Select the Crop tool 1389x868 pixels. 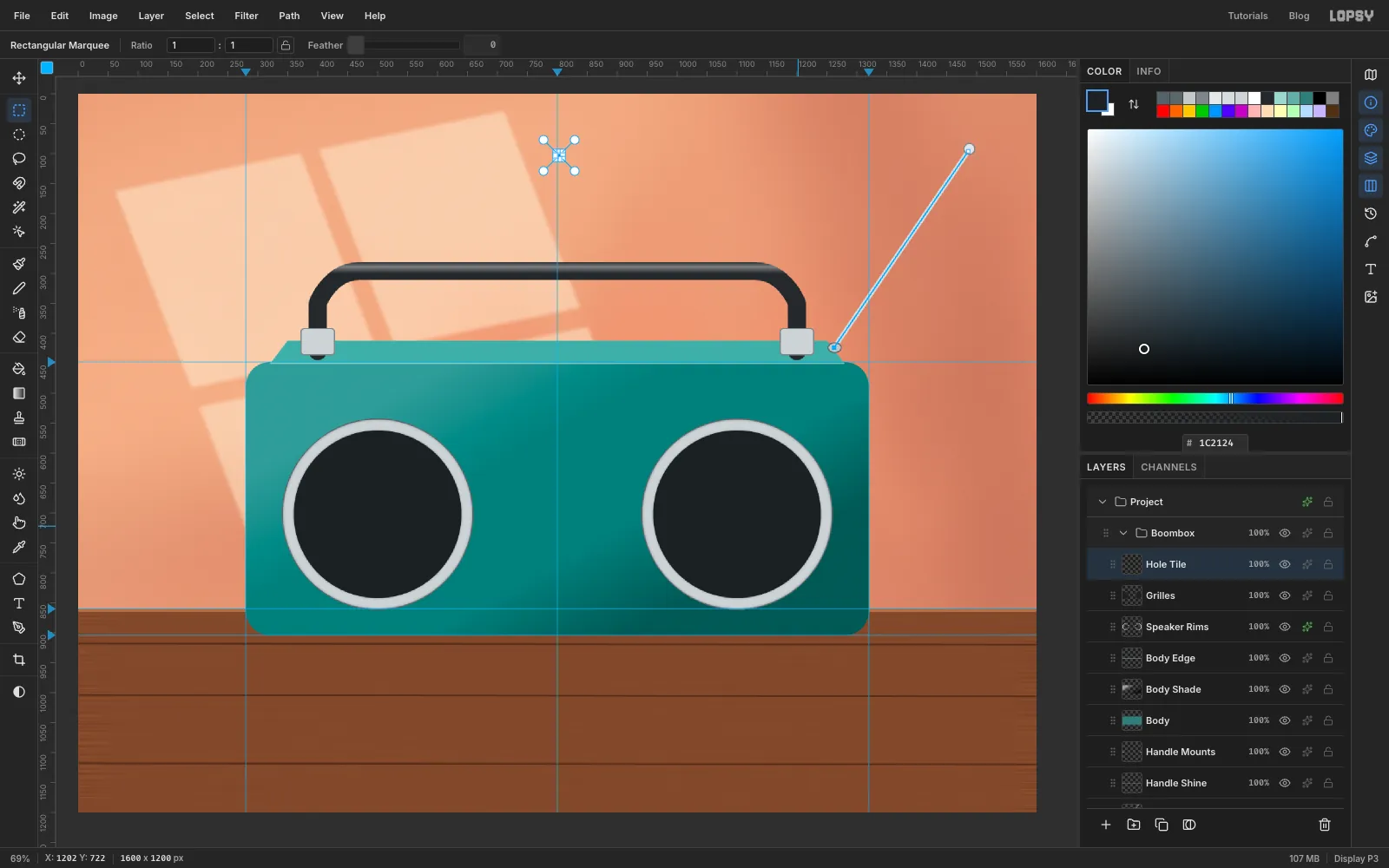[x=19, y=660]
